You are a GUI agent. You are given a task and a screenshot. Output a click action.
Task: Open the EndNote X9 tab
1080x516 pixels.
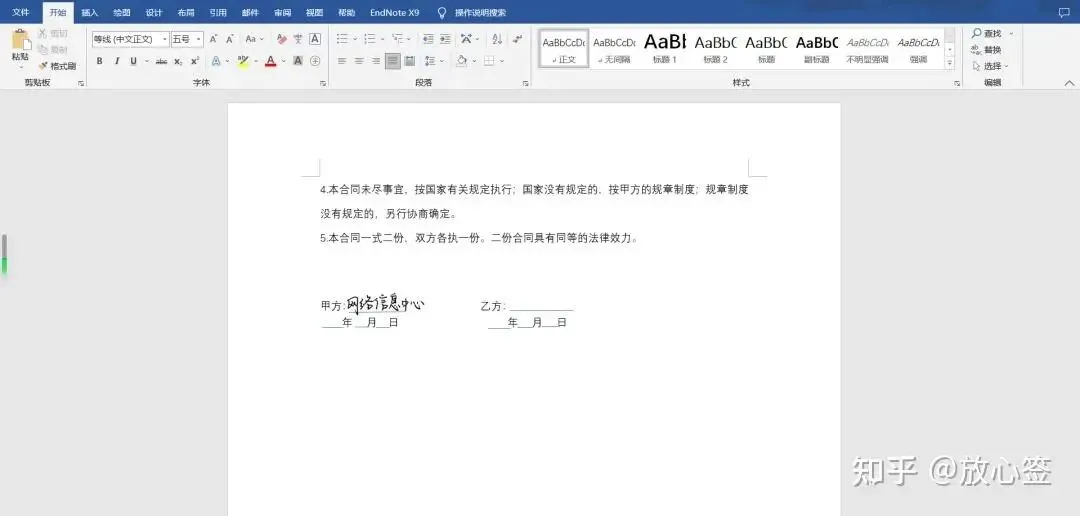pyautogui.click(x=395, y=12)
